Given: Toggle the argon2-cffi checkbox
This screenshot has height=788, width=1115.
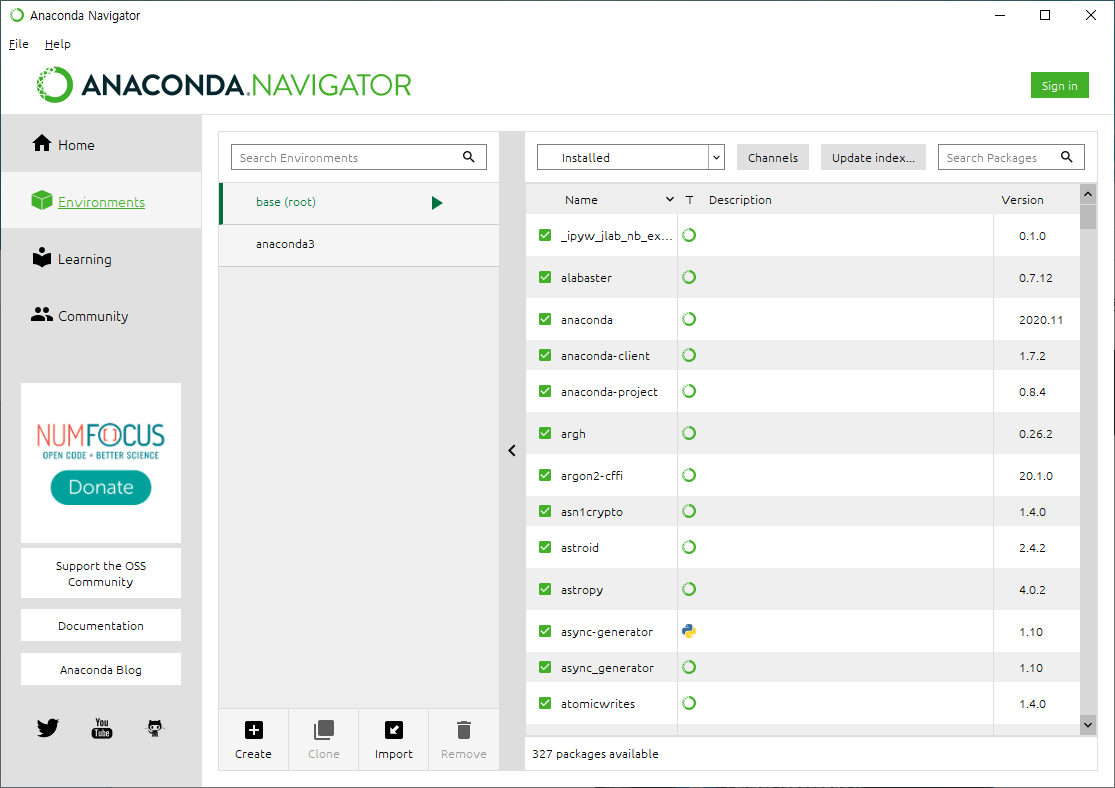Looking at the screenshot, I should point(545,475).
